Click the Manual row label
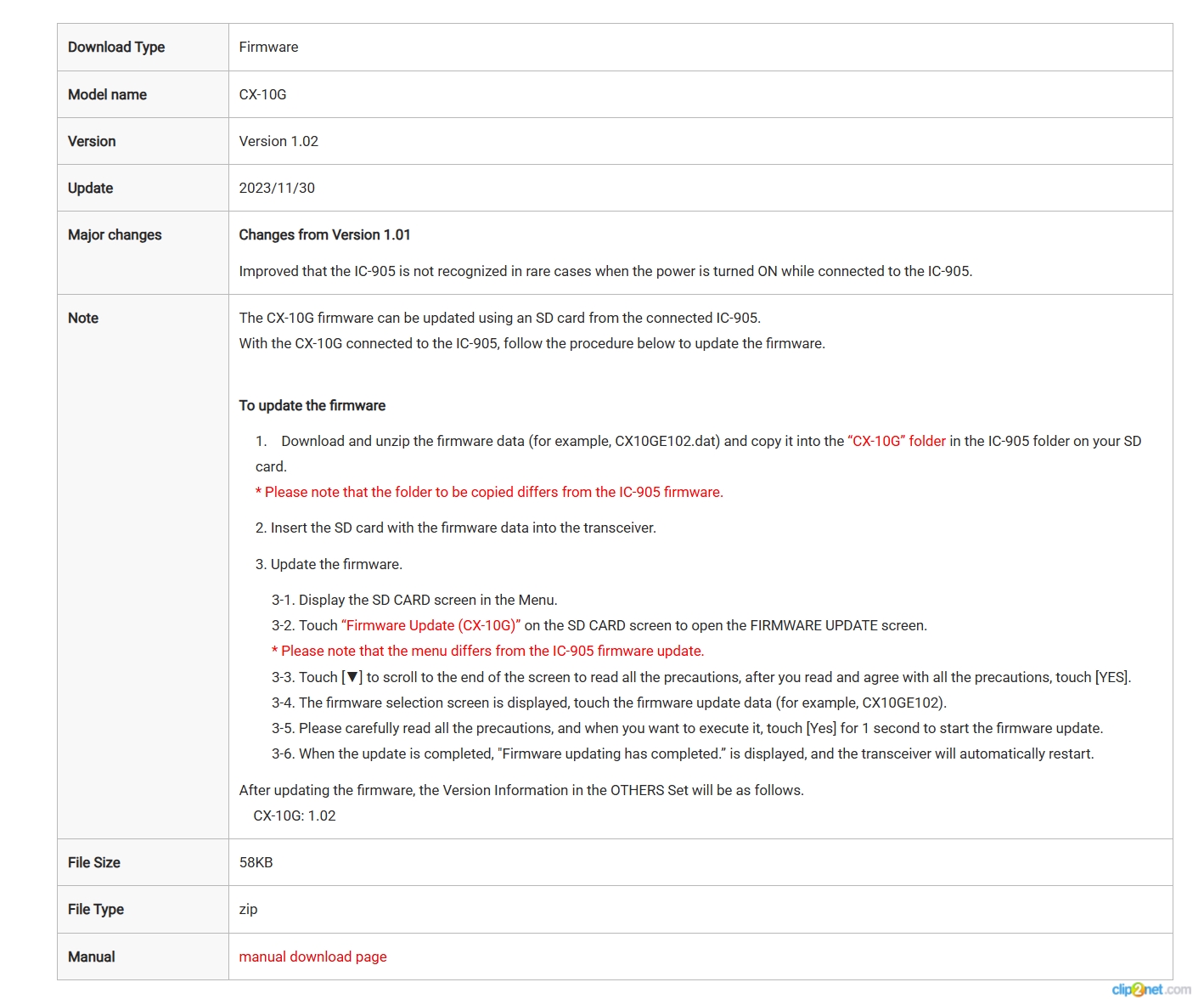The height and width of the screenshot is (999, 1204). coord(91,957)
